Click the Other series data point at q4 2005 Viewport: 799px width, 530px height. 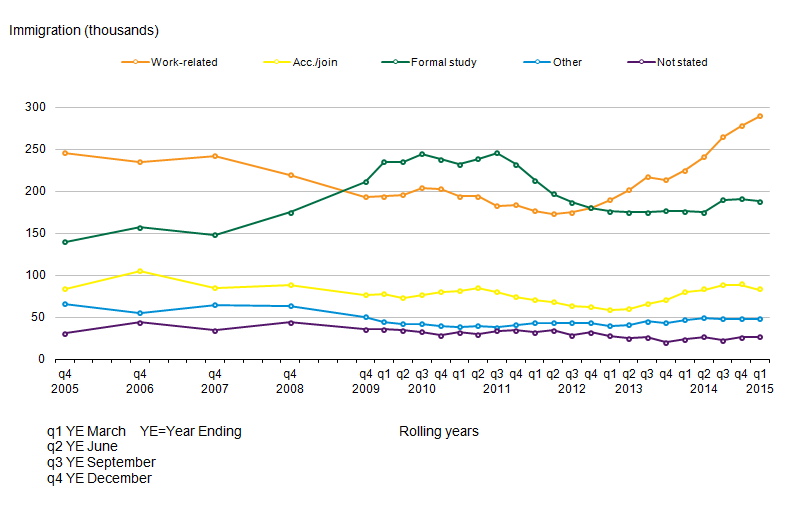tap(65, 304)
